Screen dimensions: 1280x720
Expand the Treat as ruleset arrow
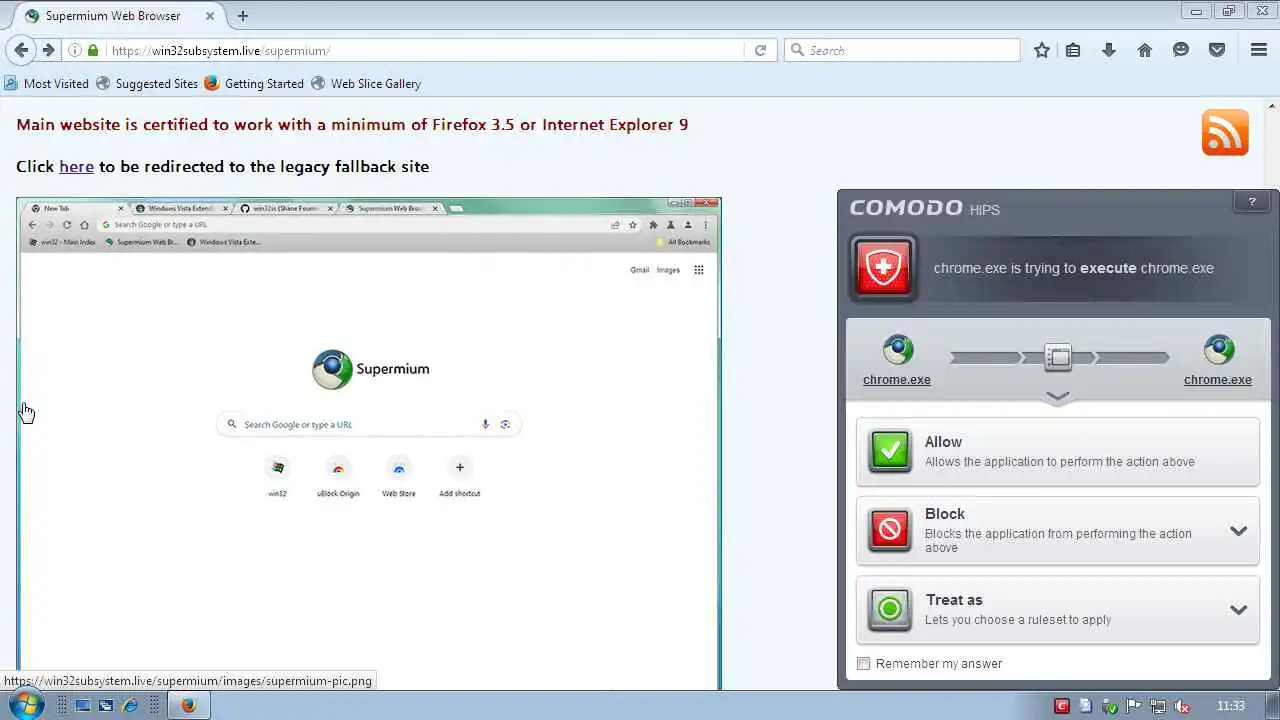click(x=1238, y=610)
